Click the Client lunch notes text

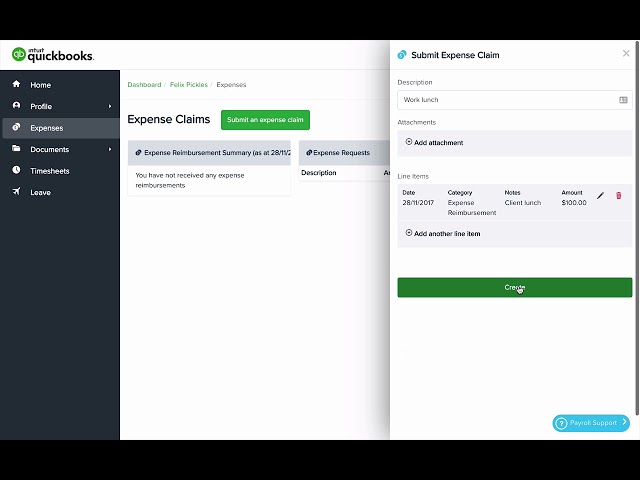(522, 202)
